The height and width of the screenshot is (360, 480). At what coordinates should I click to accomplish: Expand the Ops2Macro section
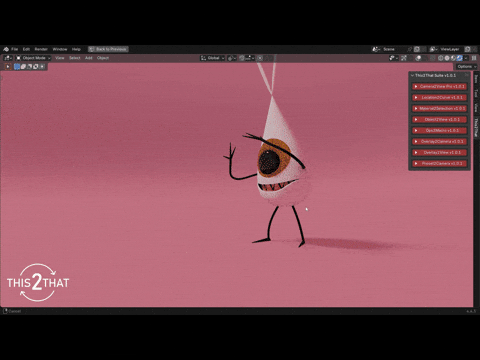click(x=439, y=130)
